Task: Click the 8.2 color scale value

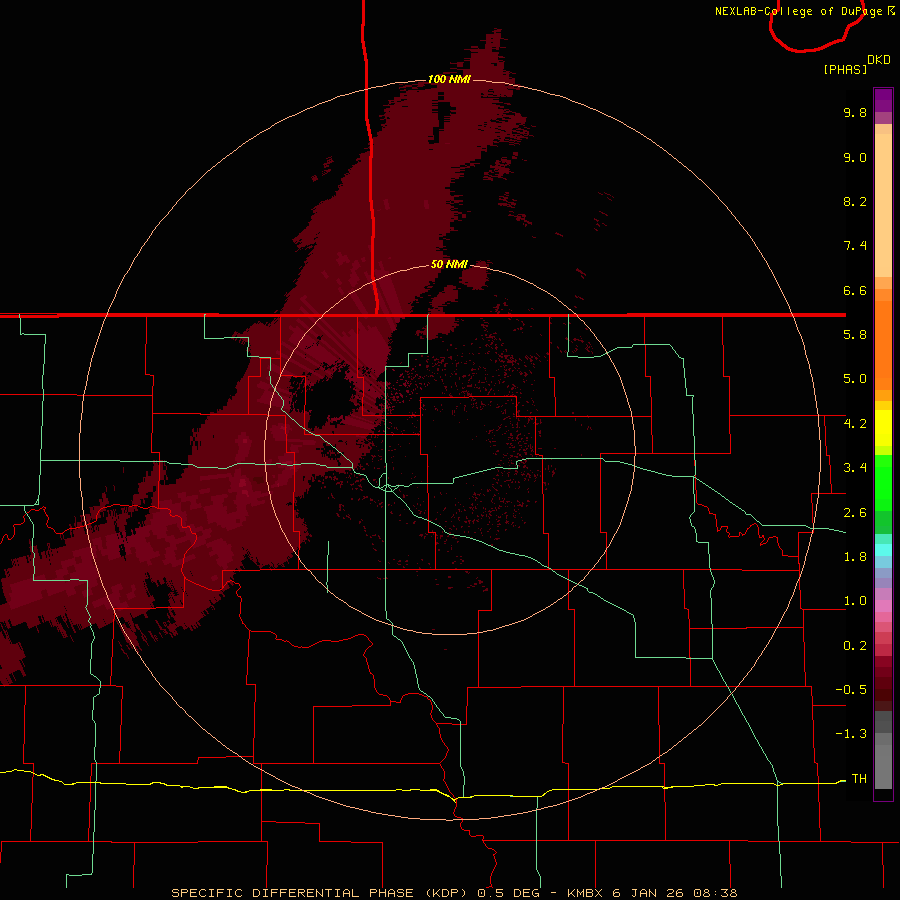Action: (855, 201)
